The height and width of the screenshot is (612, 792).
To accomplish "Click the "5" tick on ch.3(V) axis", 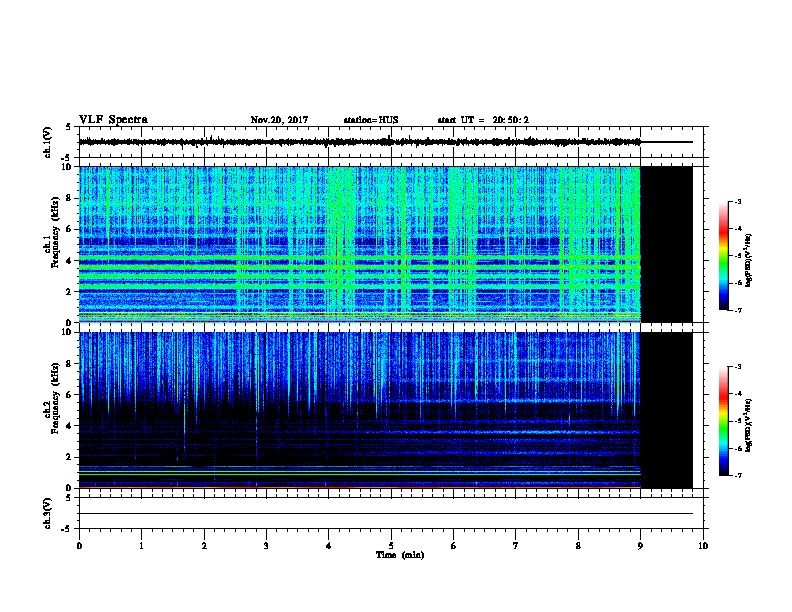I will coord(70,498).
